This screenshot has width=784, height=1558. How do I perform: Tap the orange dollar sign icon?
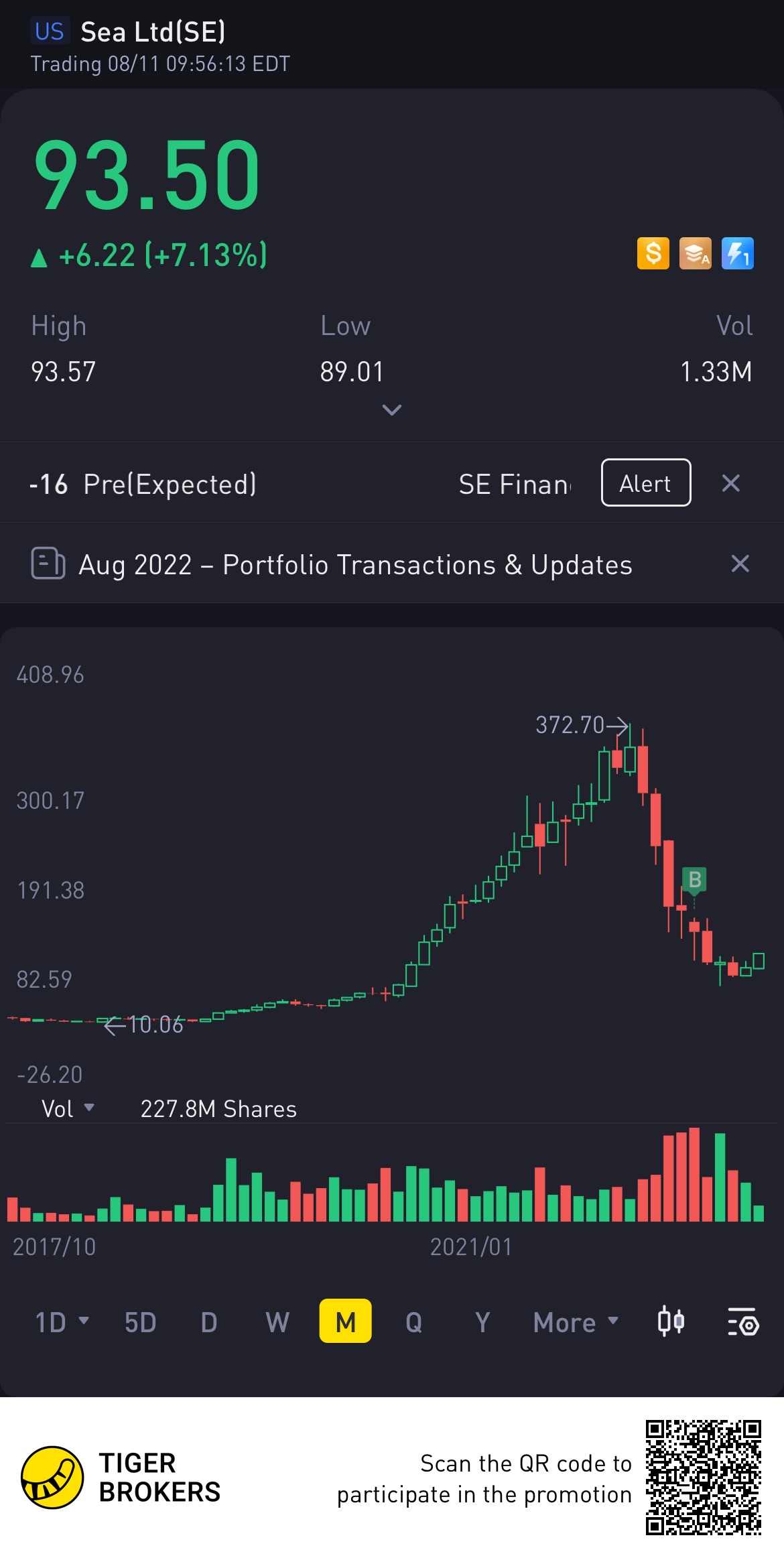[653, 254]
